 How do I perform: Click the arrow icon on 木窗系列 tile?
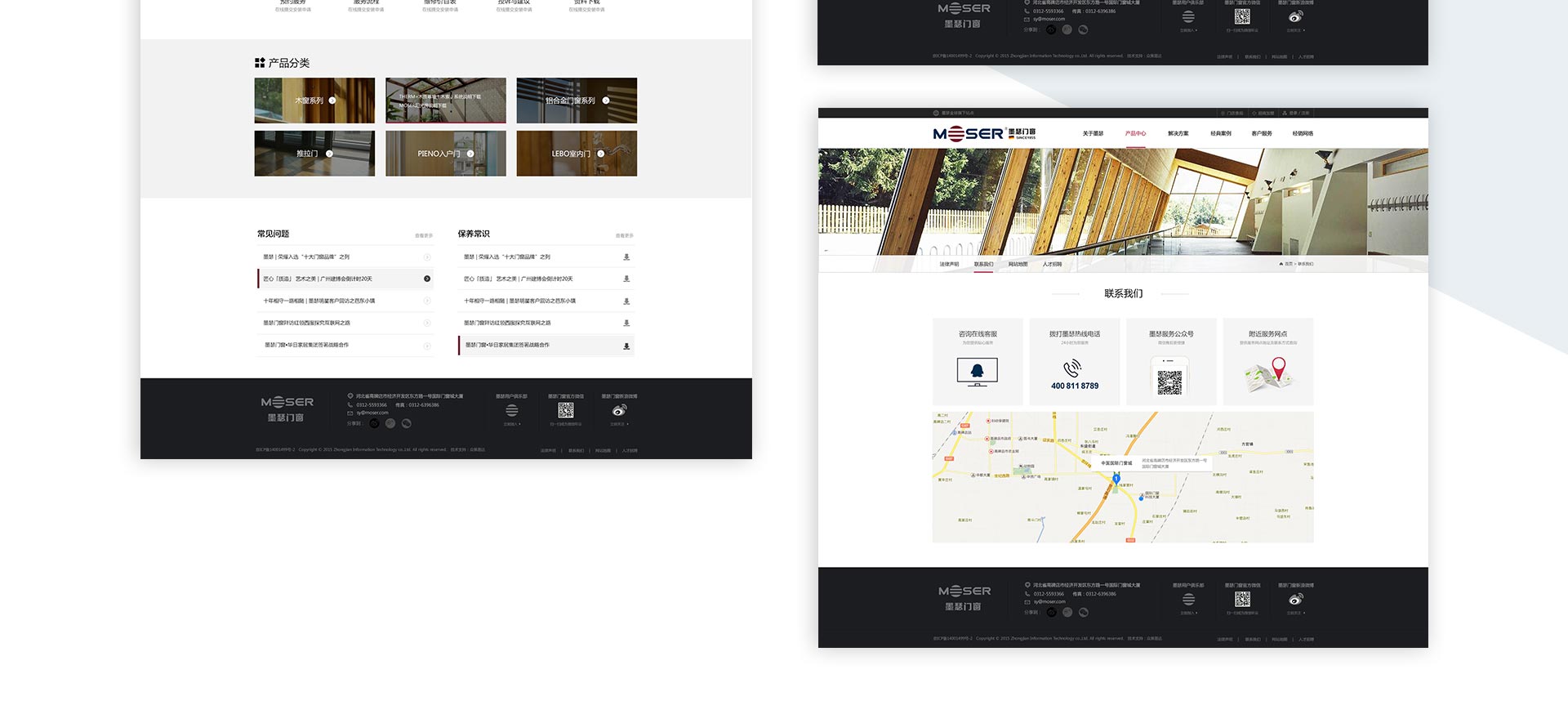pyautogui.click(x=332, y=100)
